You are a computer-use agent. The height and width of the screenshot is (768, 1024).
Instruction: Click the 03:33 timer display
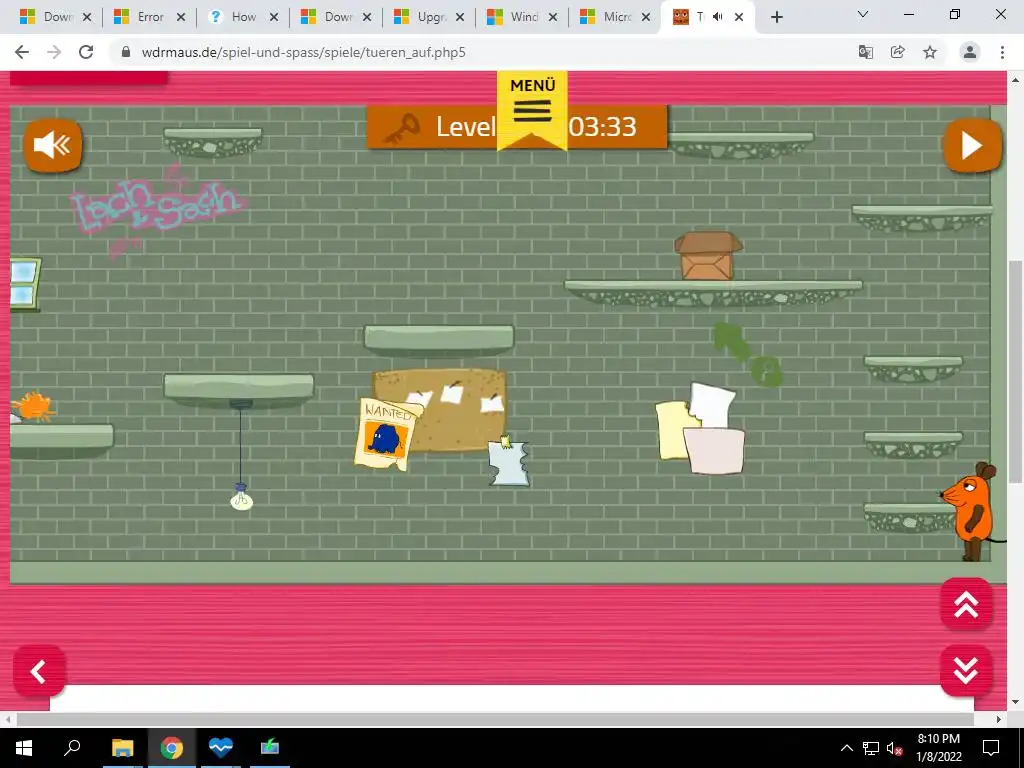click(x=602, y=127)
